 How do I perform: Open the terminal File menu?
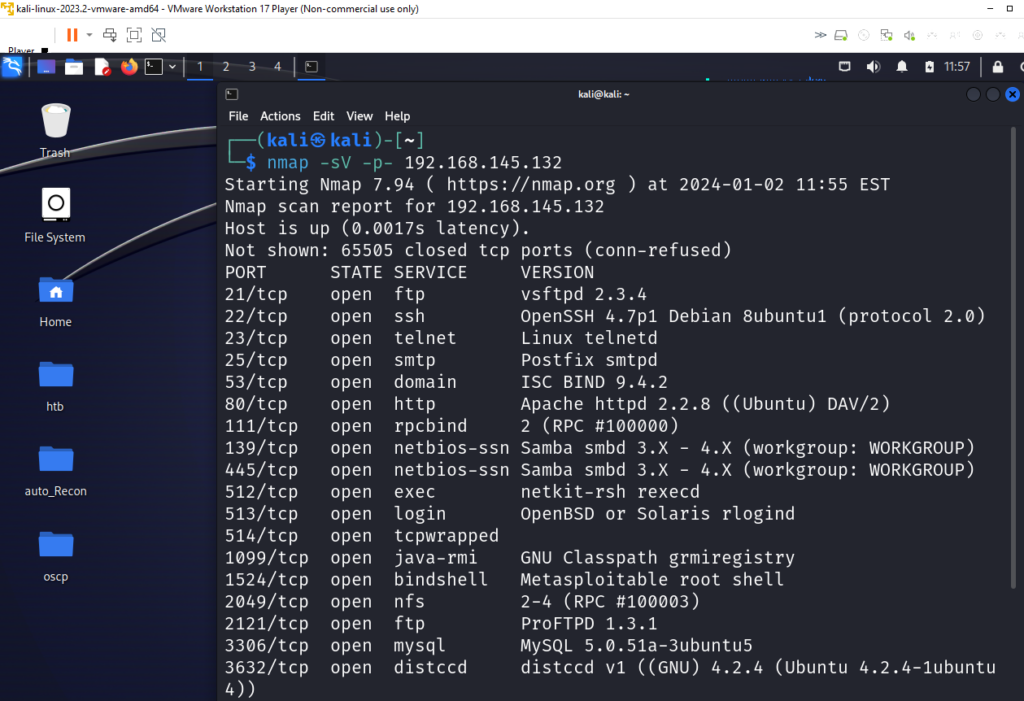238,116
